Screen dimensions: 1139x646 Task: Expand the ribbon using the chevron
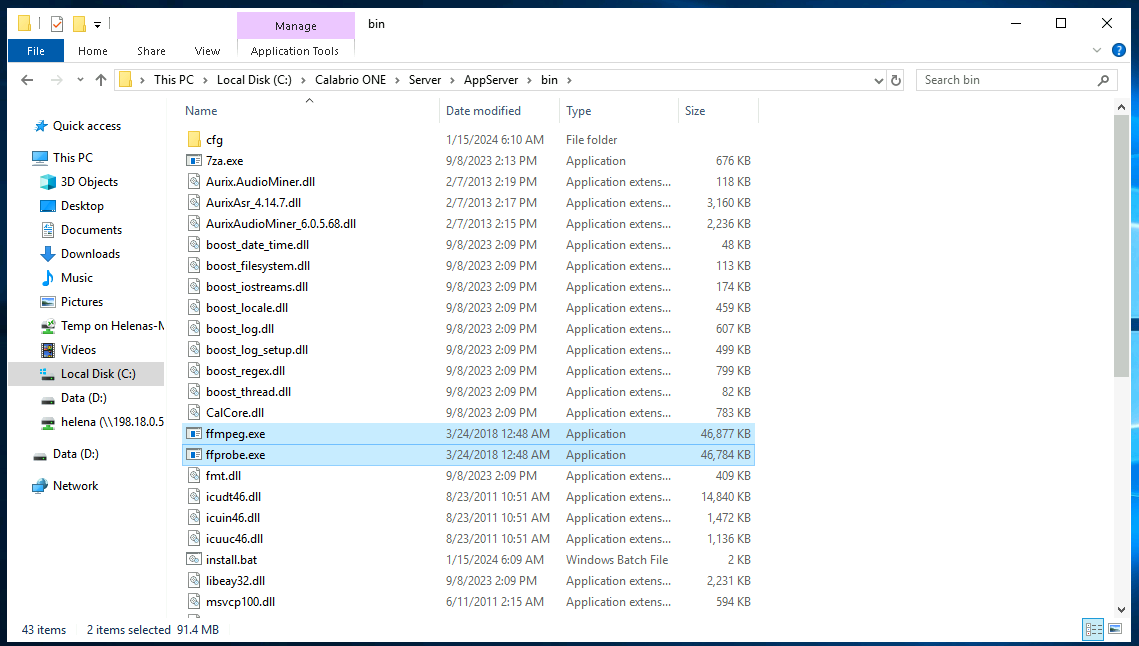(1097, 51)
